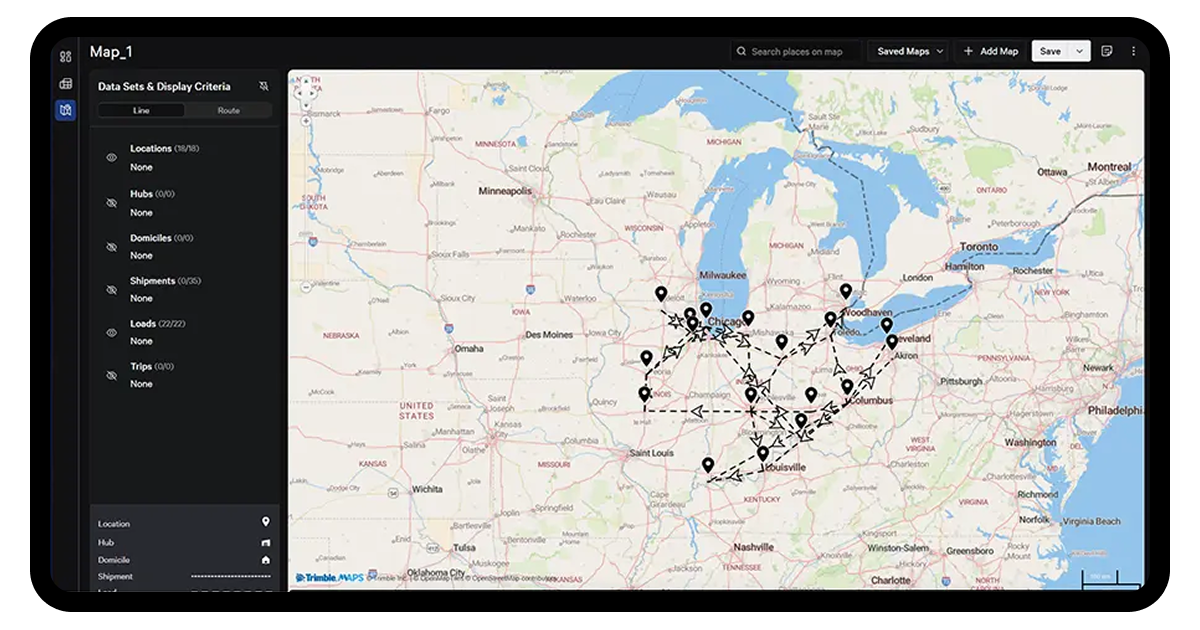
Task: Click the Trips (0/0) label
Action: (152, 366)
